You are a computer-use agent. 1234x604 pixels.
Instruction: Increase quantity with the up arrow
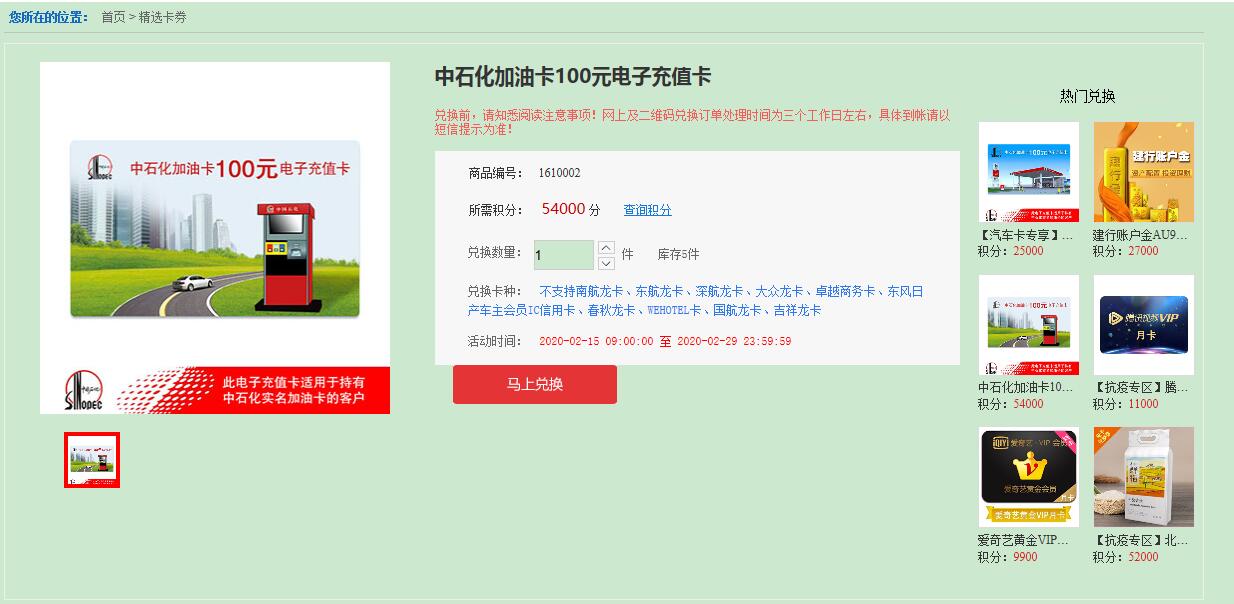coord(606,247)
